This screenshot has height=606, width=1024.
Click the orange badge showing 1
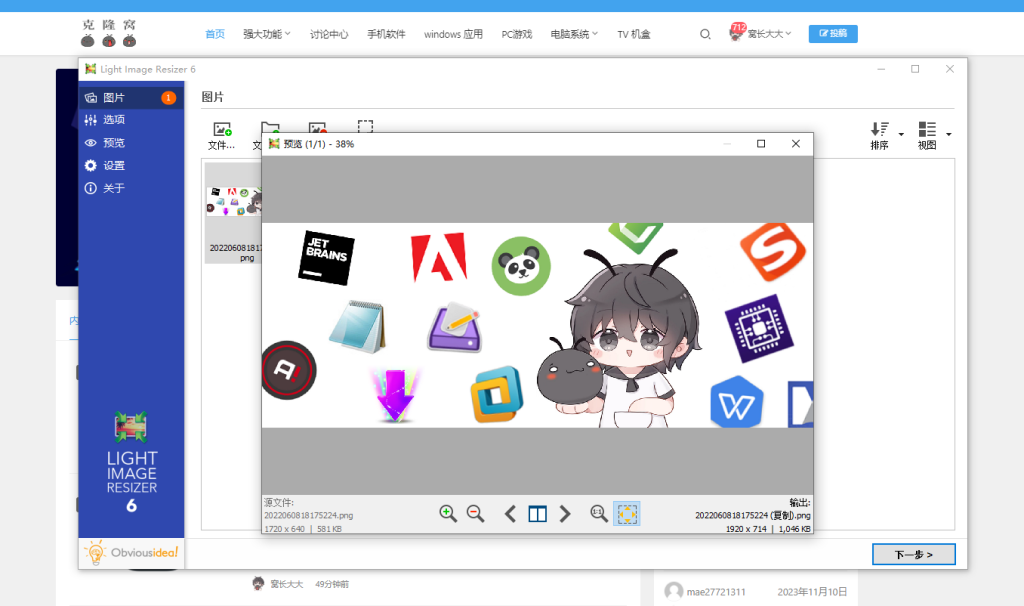[168, 97]
